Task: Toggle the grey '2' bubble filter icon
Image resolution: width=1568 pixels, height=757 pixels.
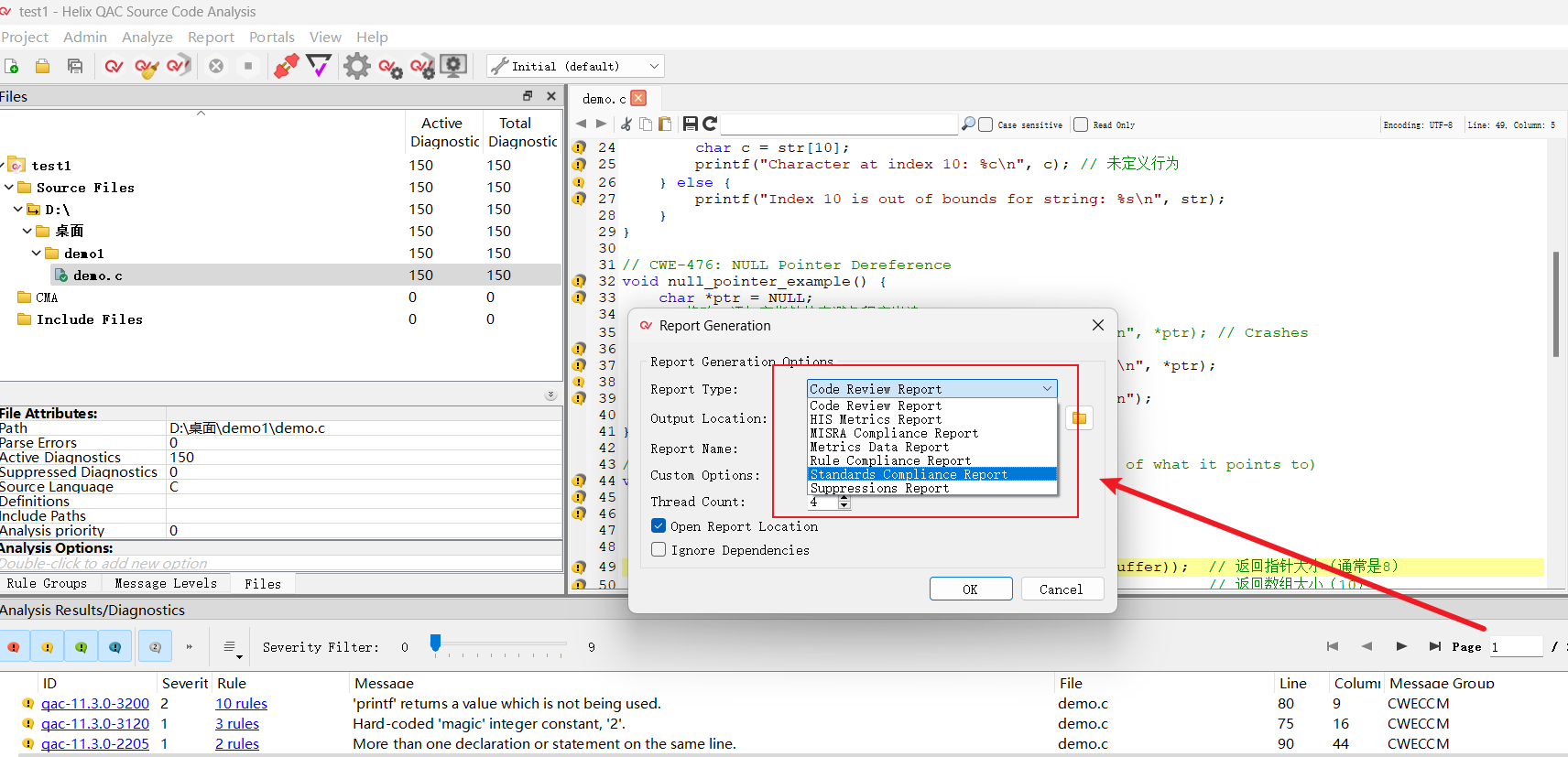Action: [x=155, y=646]
